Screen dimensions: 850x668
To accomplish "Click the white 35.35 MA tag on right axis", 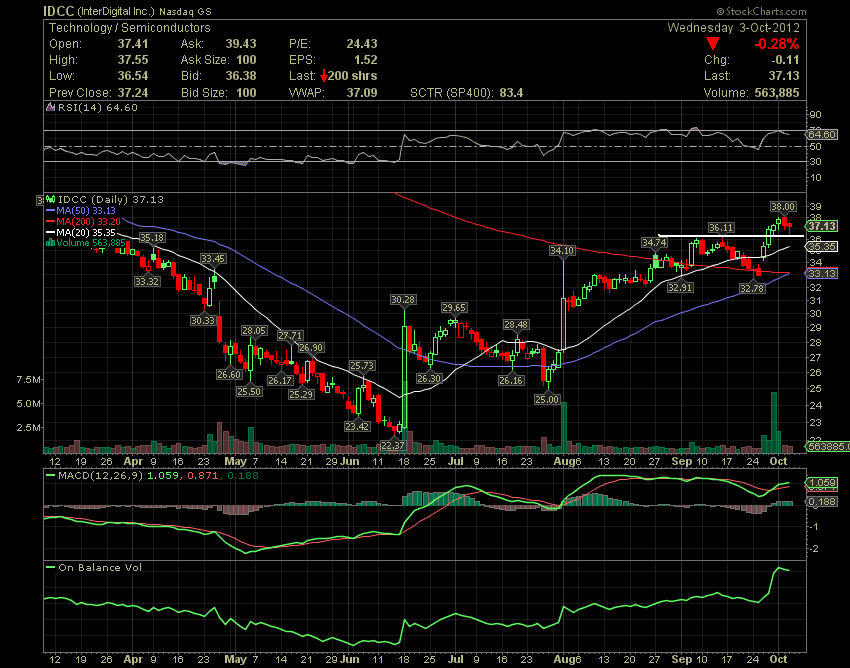I will [x=822, y=247].
